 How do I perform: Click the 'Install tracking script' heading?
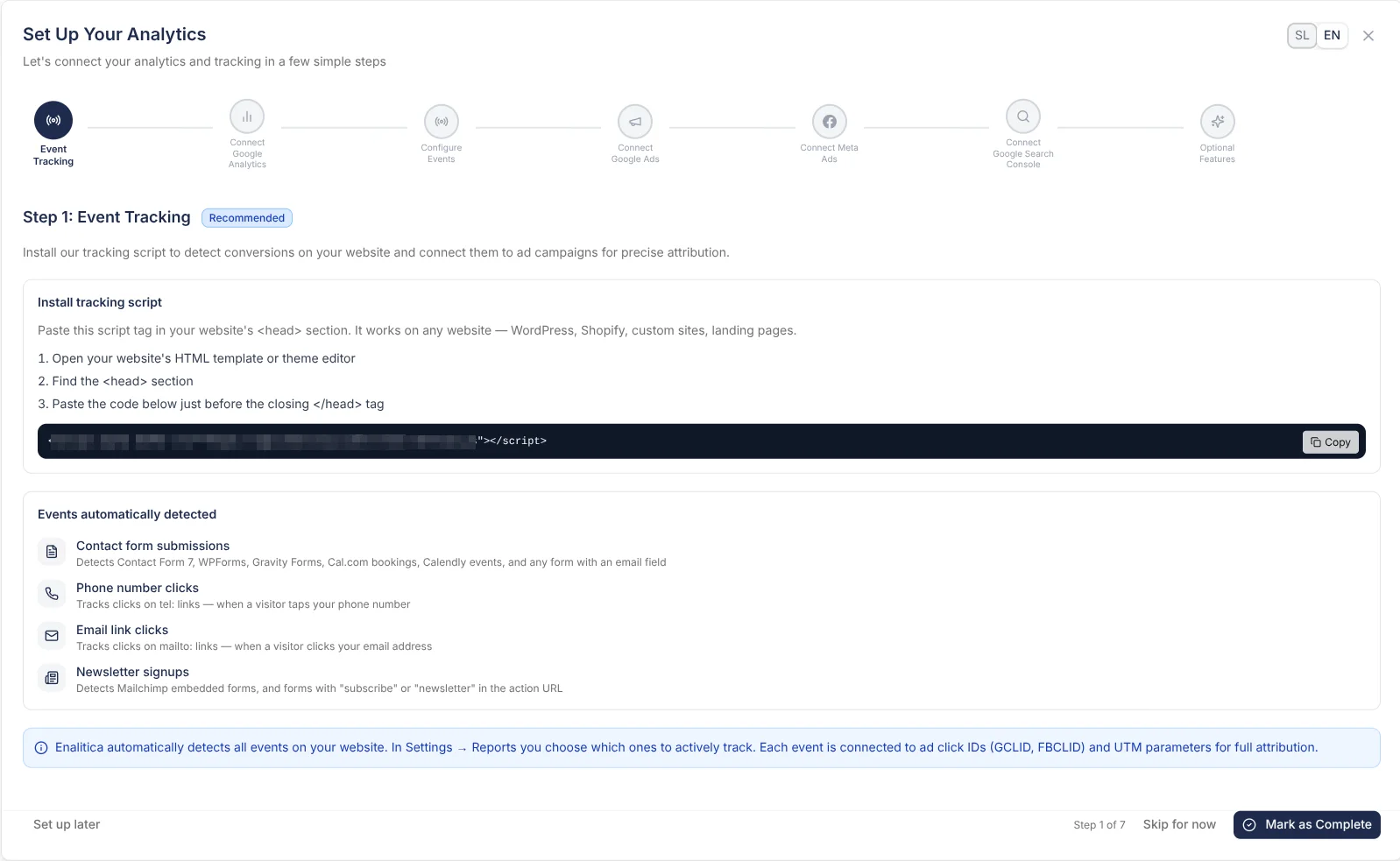(x=100, y=302)
